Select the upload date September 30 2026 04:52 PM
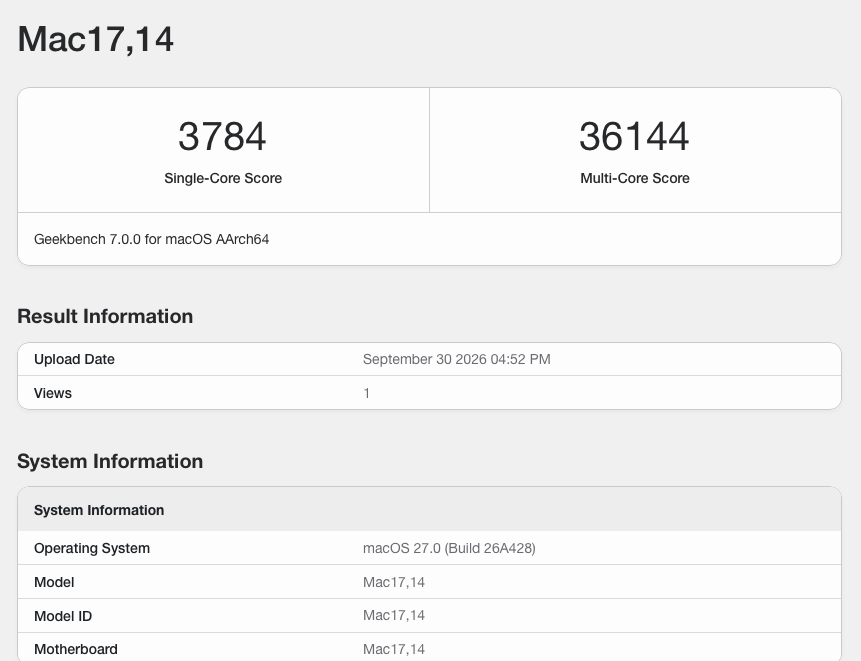Image resolution: width=861 pixels, height=661 pixels. tap(456, 359)
